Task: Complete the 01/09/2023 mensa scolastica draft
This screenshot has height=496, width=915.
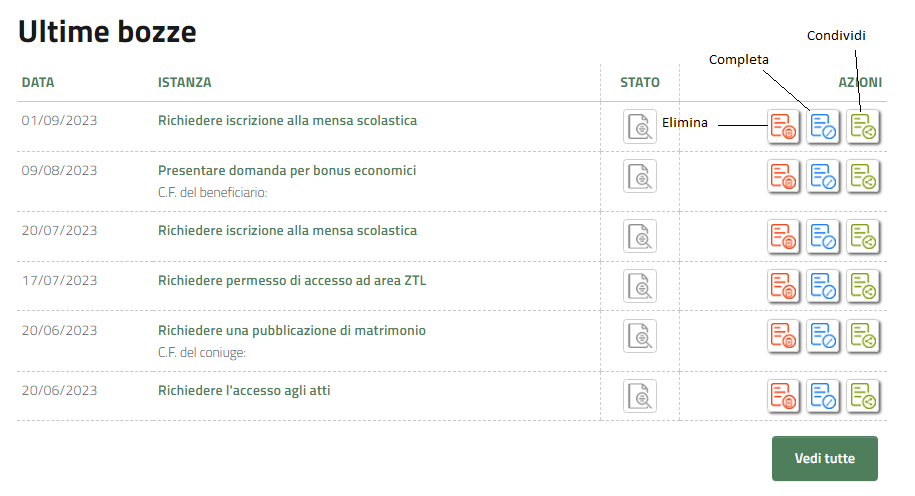Action: point(824,126)
